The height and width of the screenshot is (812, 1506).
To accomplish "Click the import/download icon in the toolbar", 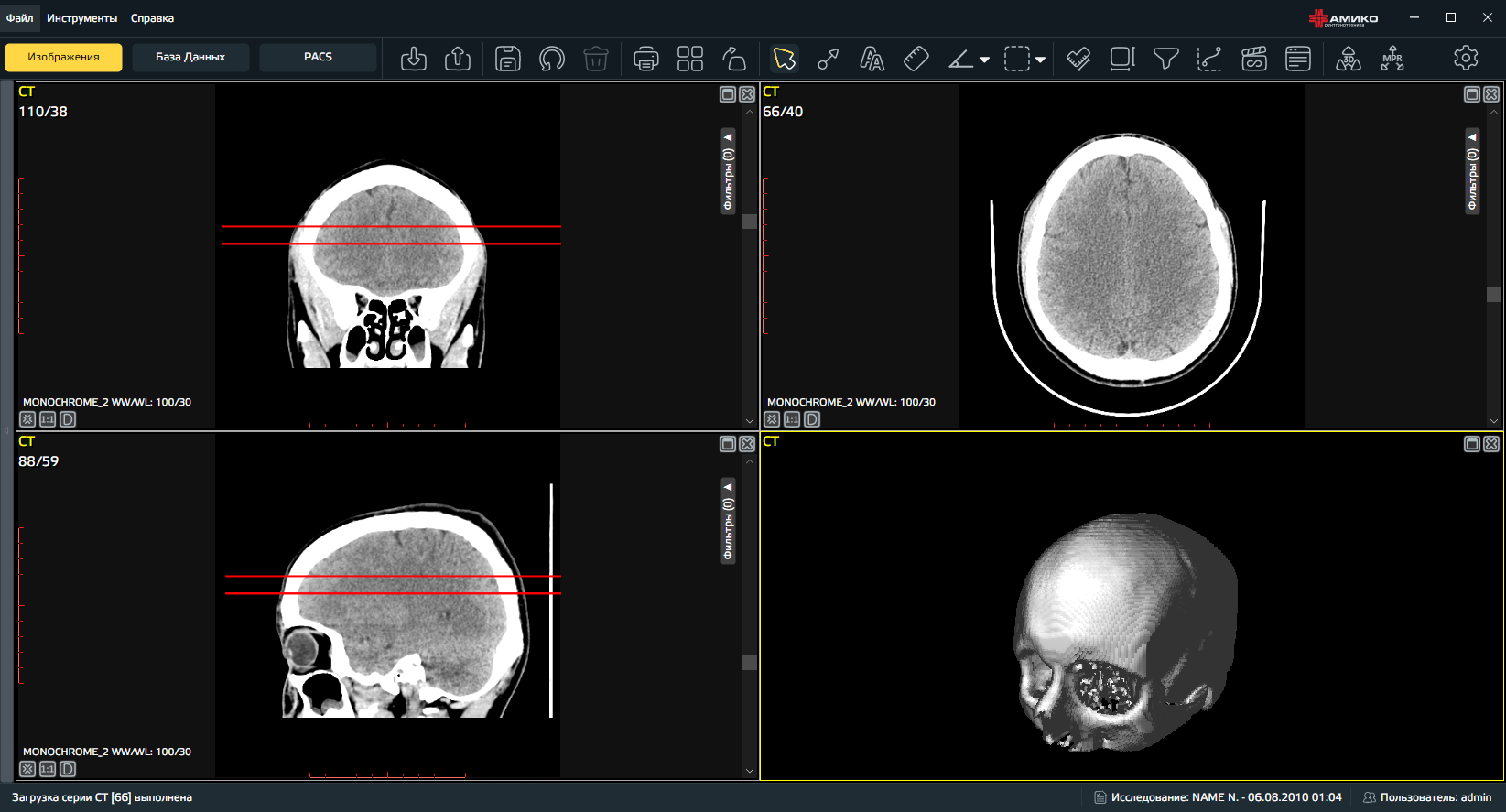I will pos(414,59).
